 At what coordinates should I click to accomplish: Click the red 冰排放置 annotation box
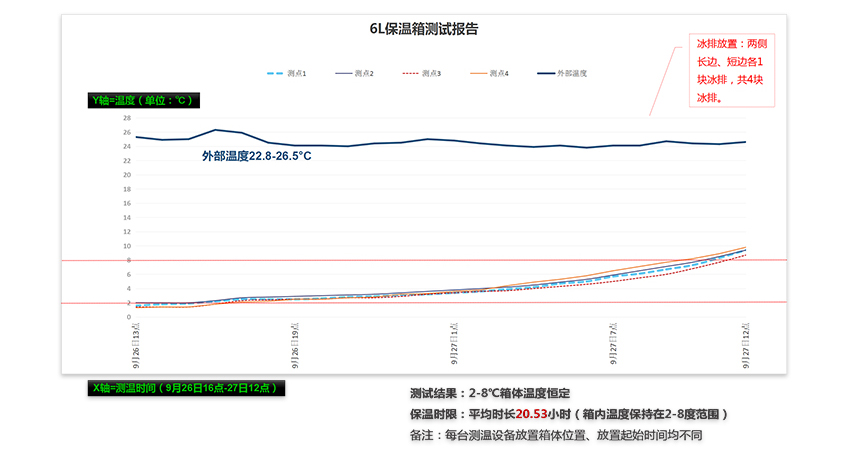click(731, 70)
